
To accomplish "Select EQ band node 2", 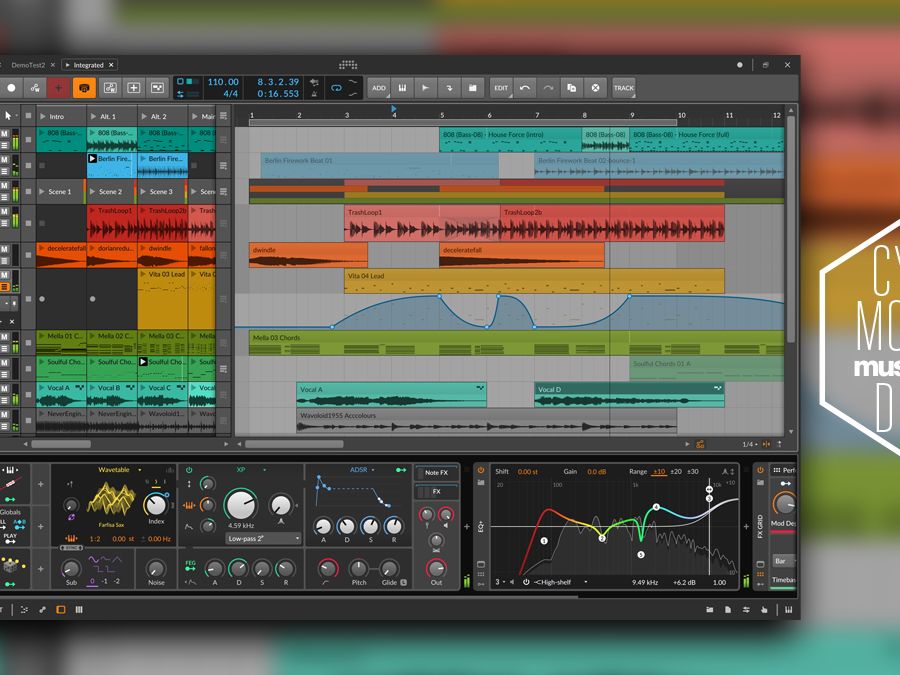I will point(602,538).
